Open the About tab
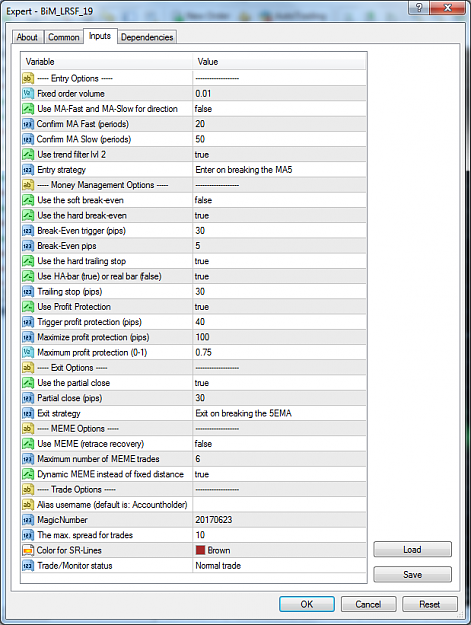This screenshot has height=625, width=471. tap(27, 37)
